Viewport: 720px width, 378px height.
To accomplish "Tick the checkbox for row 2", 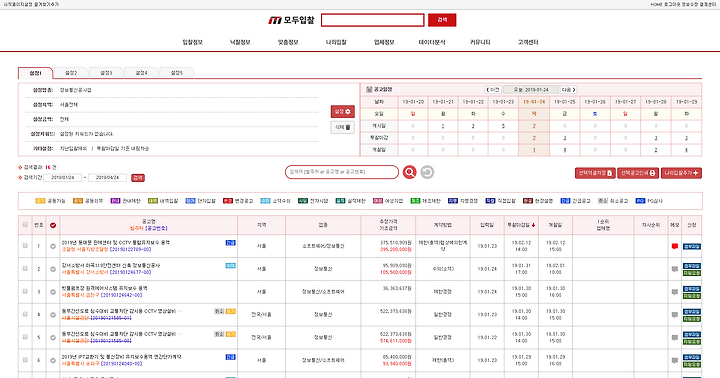I will pos(25,269).
